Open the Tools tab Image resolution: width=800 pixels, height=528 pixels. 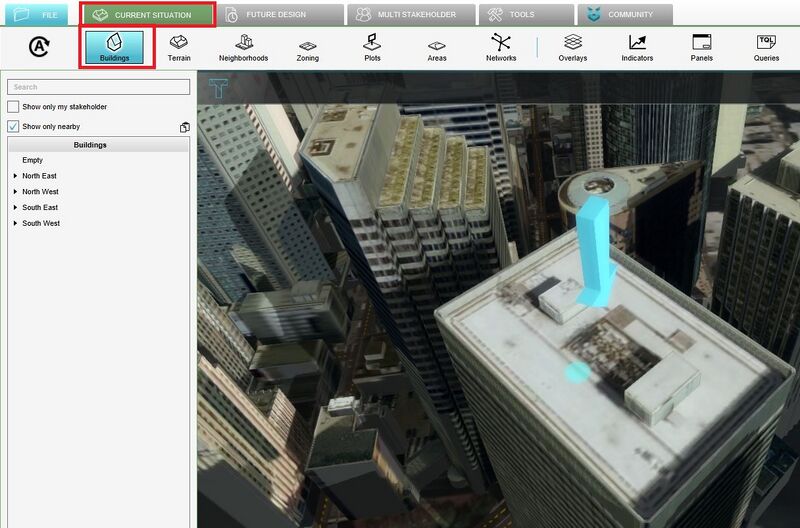526,15
